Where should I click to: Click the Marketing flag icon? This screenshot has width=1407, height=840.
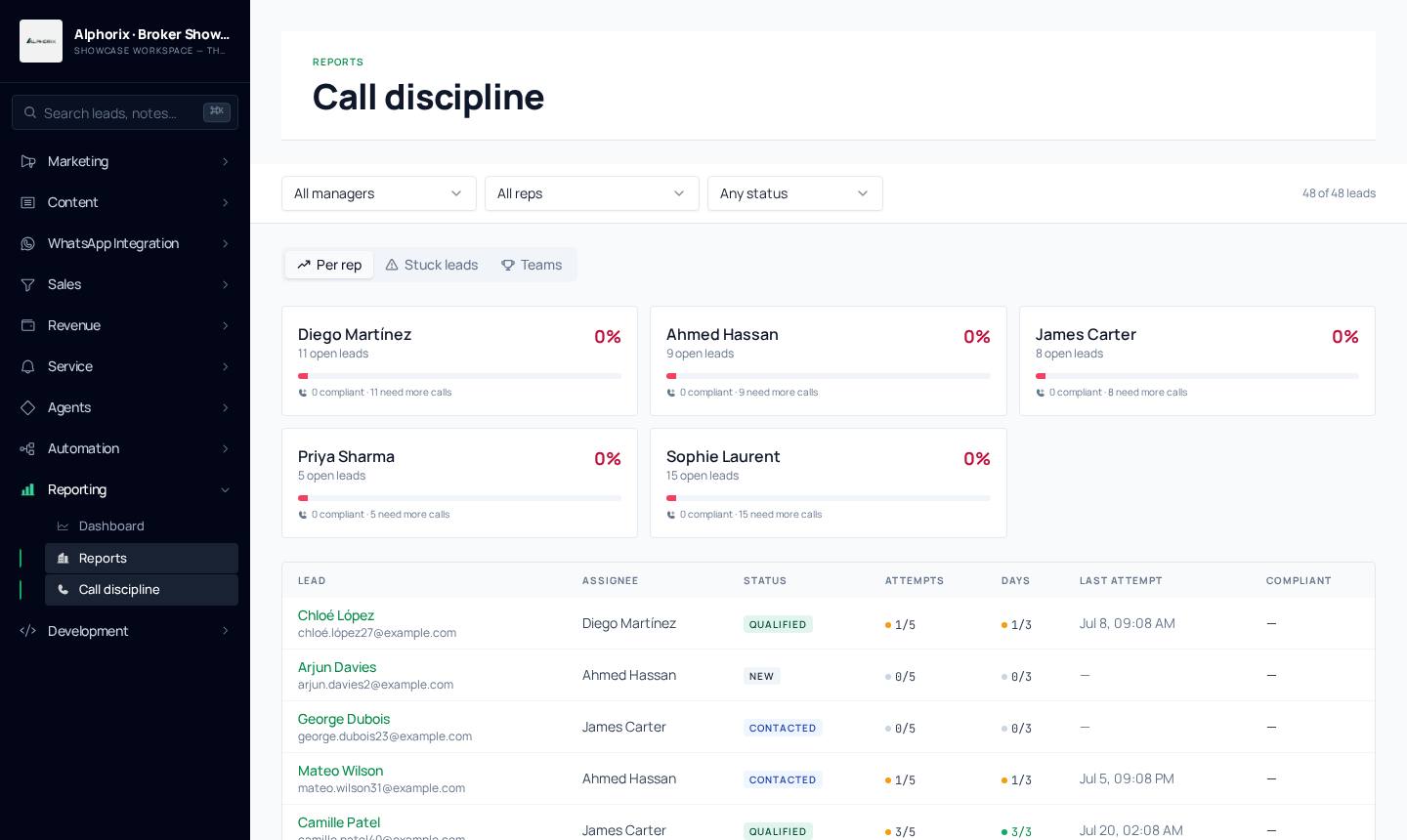28,161
